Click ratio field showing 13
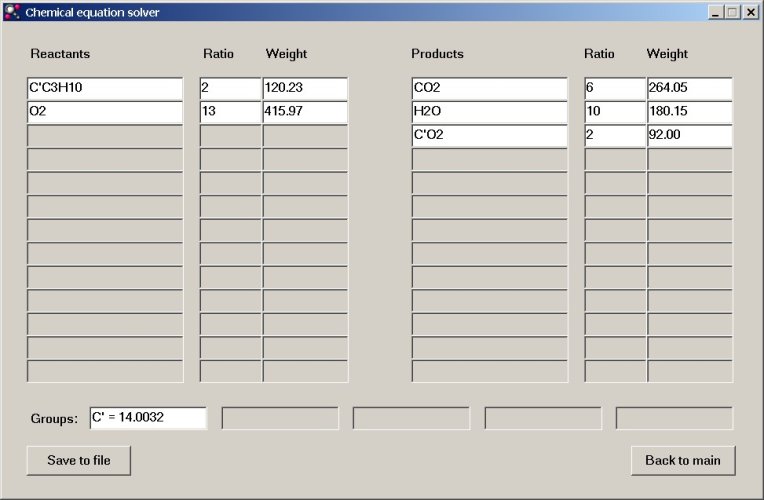This screenshot has width=764, height=500. tap(230, 111)
